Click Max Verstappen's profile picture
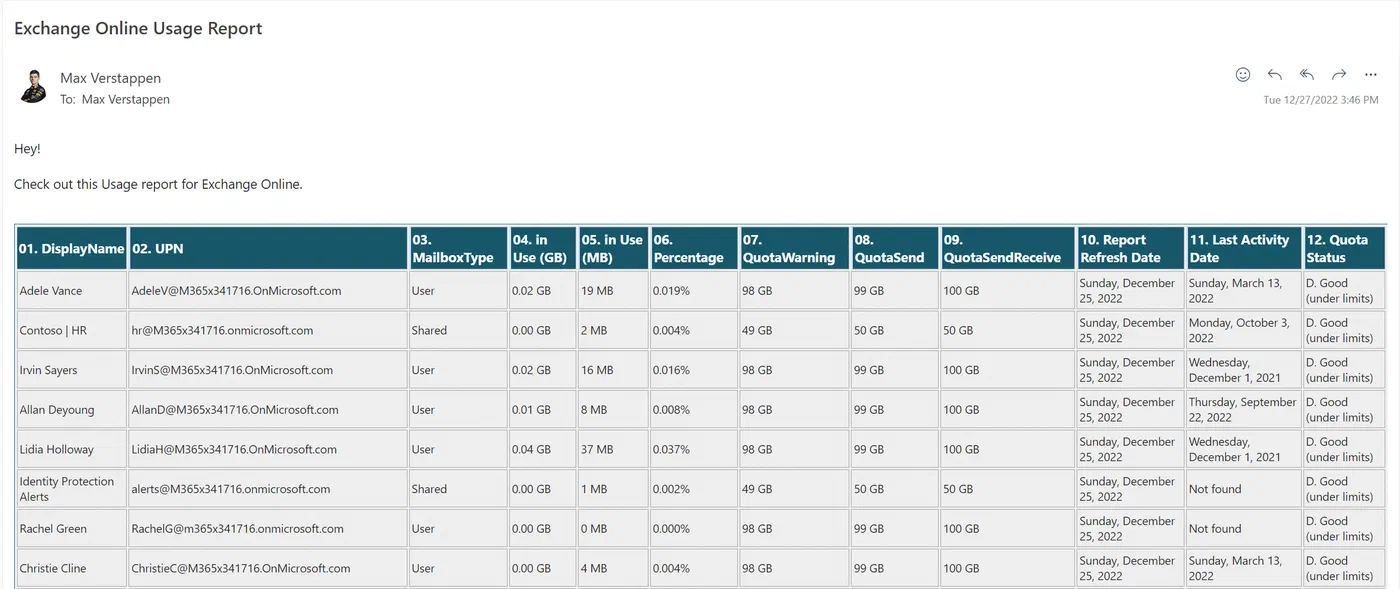1400x589 pixels. point(33,87)
